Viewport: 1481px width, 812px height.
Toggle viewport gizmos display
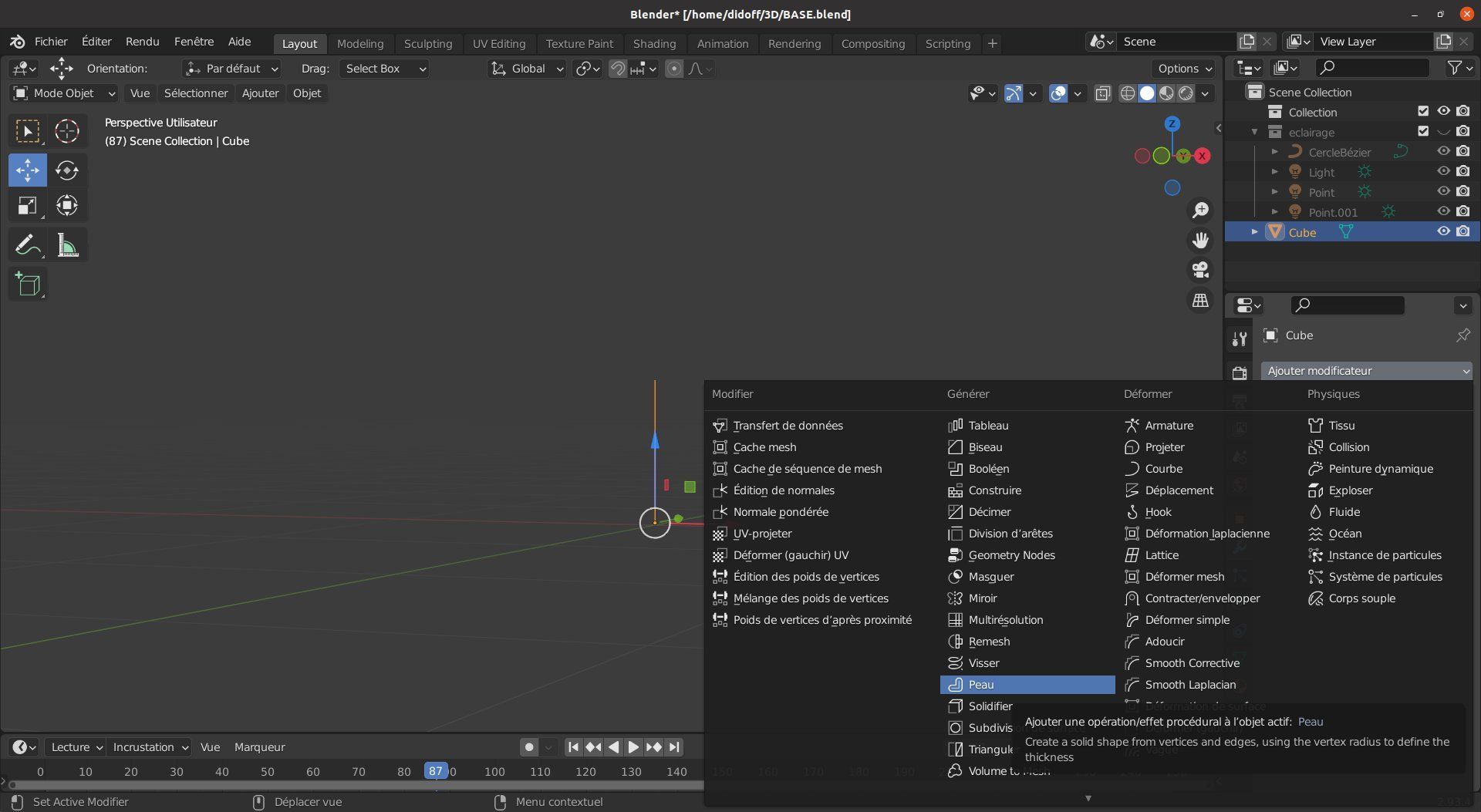1014,93
